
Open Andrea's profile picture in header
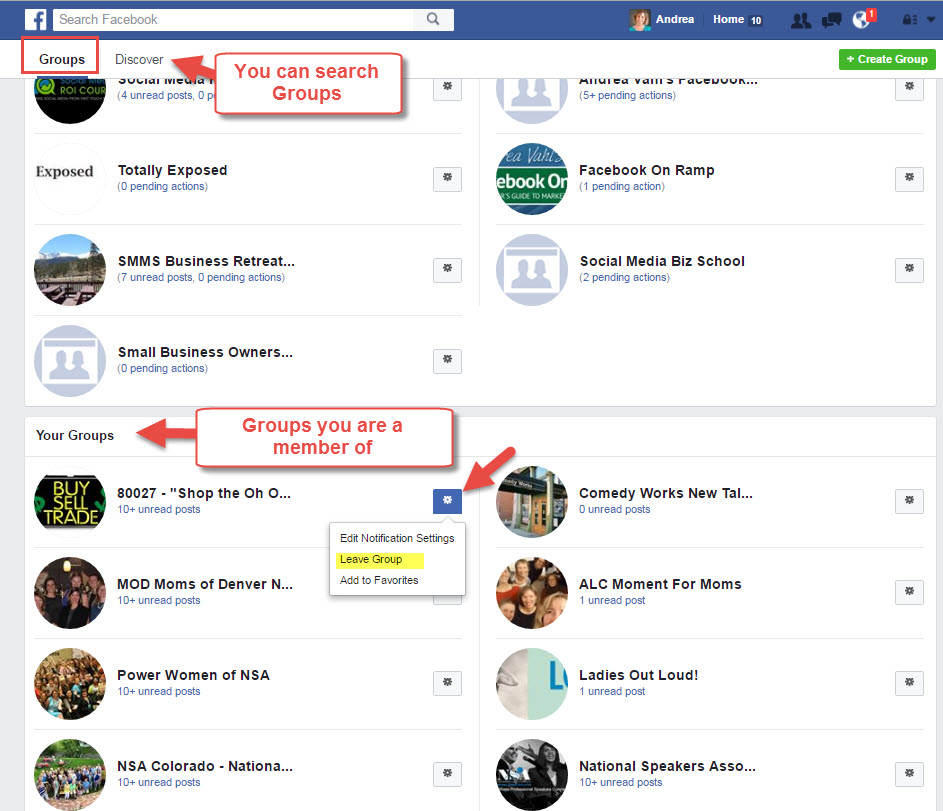coord(640,19)
